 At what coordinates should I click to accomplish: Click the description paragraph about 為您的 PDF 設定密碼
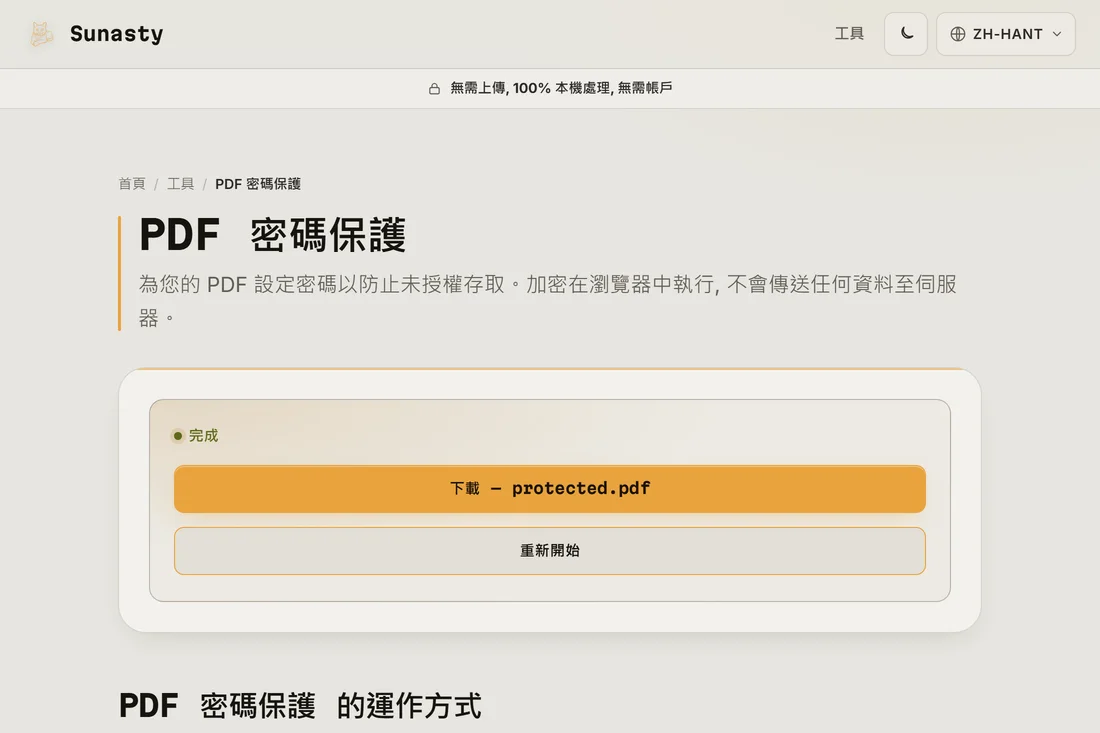pyautogui.click(x=547, y=301)
